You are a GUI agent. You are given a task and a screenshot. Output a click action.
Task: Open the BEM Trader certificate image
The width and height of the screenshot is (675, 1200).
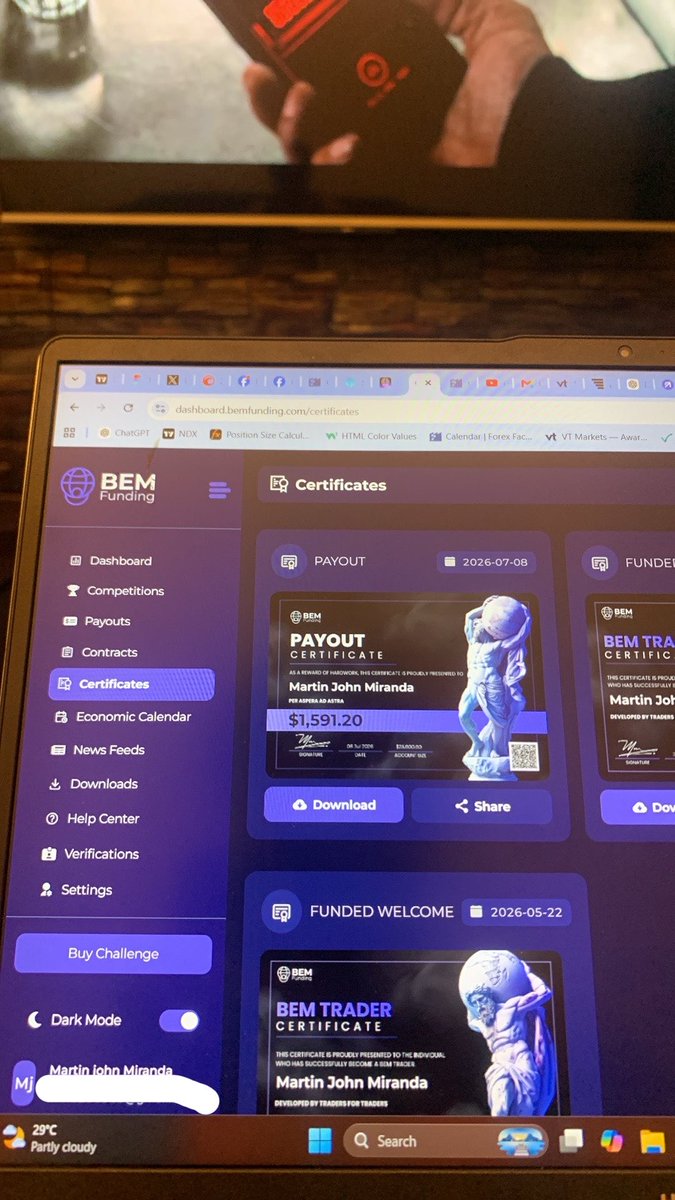[413, 1032]
